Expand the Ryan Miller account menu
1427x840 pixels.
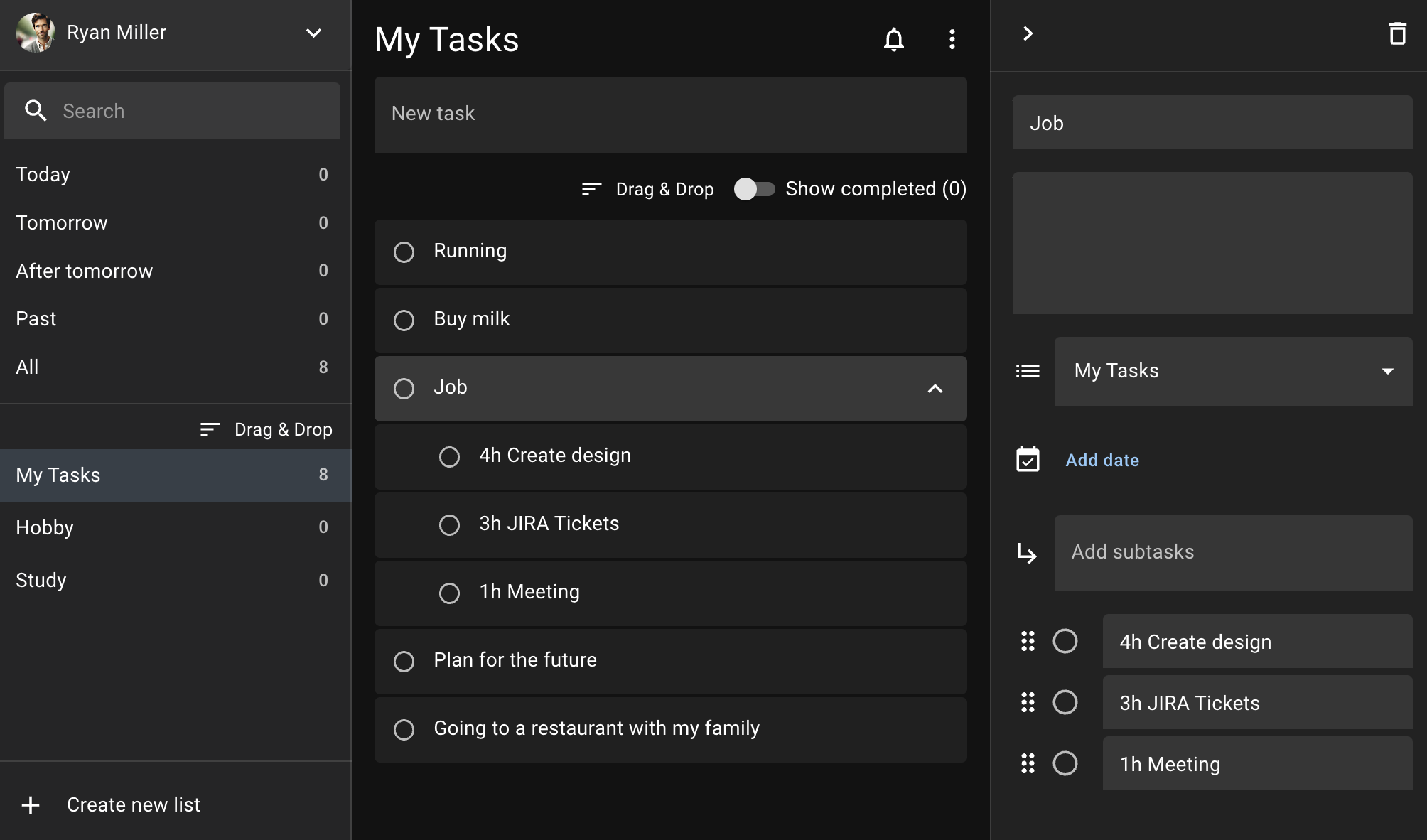click(x=313, y=33)
